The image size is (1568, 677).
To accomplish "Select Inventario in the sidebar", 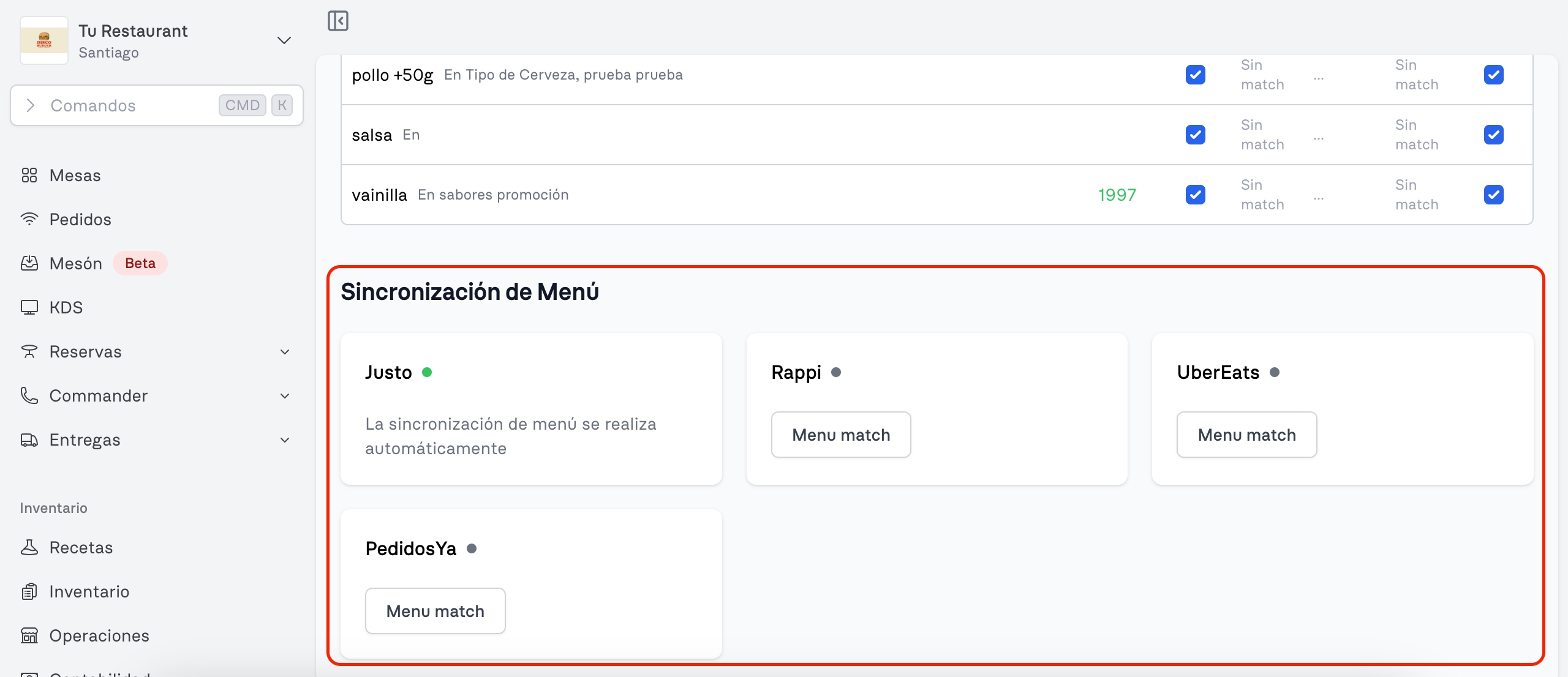I will [89, 592].
